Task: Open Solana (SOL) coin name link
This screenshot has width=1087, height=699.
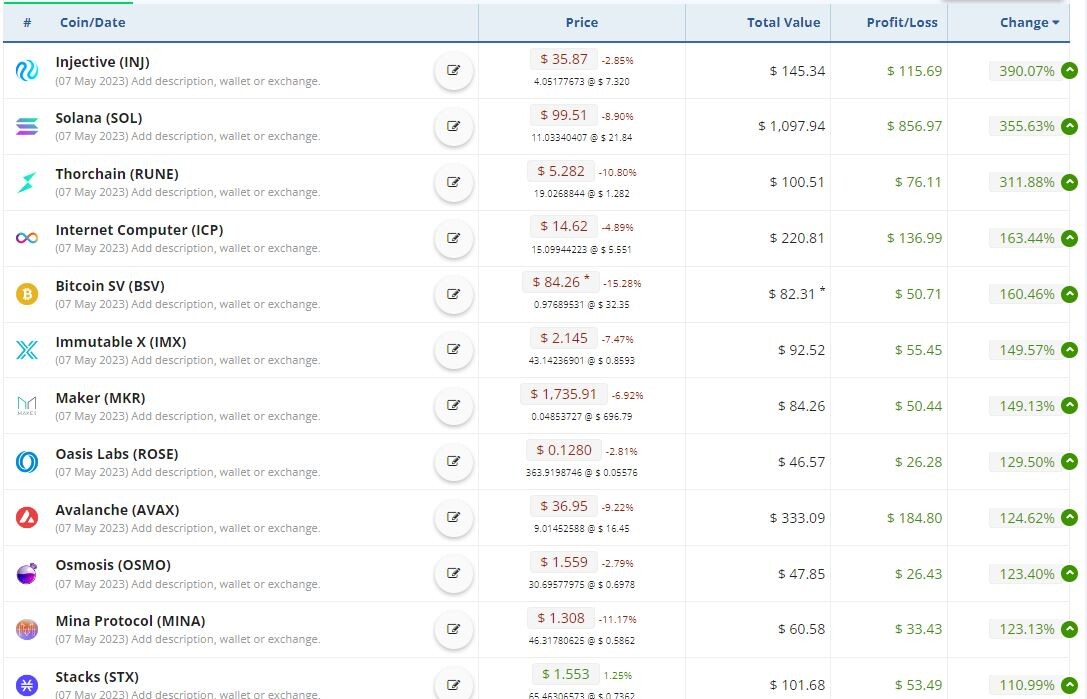Action: click(98, 118)
